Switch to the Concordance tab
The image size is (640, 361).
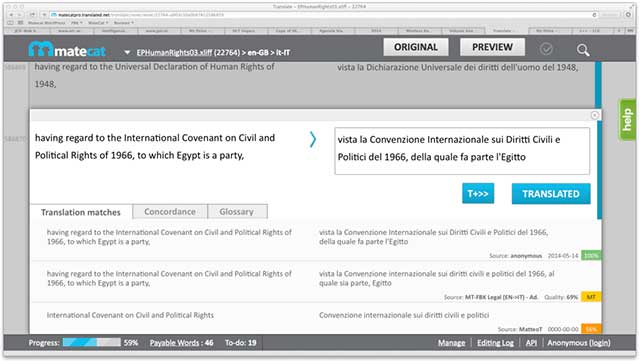click(170, 212)
